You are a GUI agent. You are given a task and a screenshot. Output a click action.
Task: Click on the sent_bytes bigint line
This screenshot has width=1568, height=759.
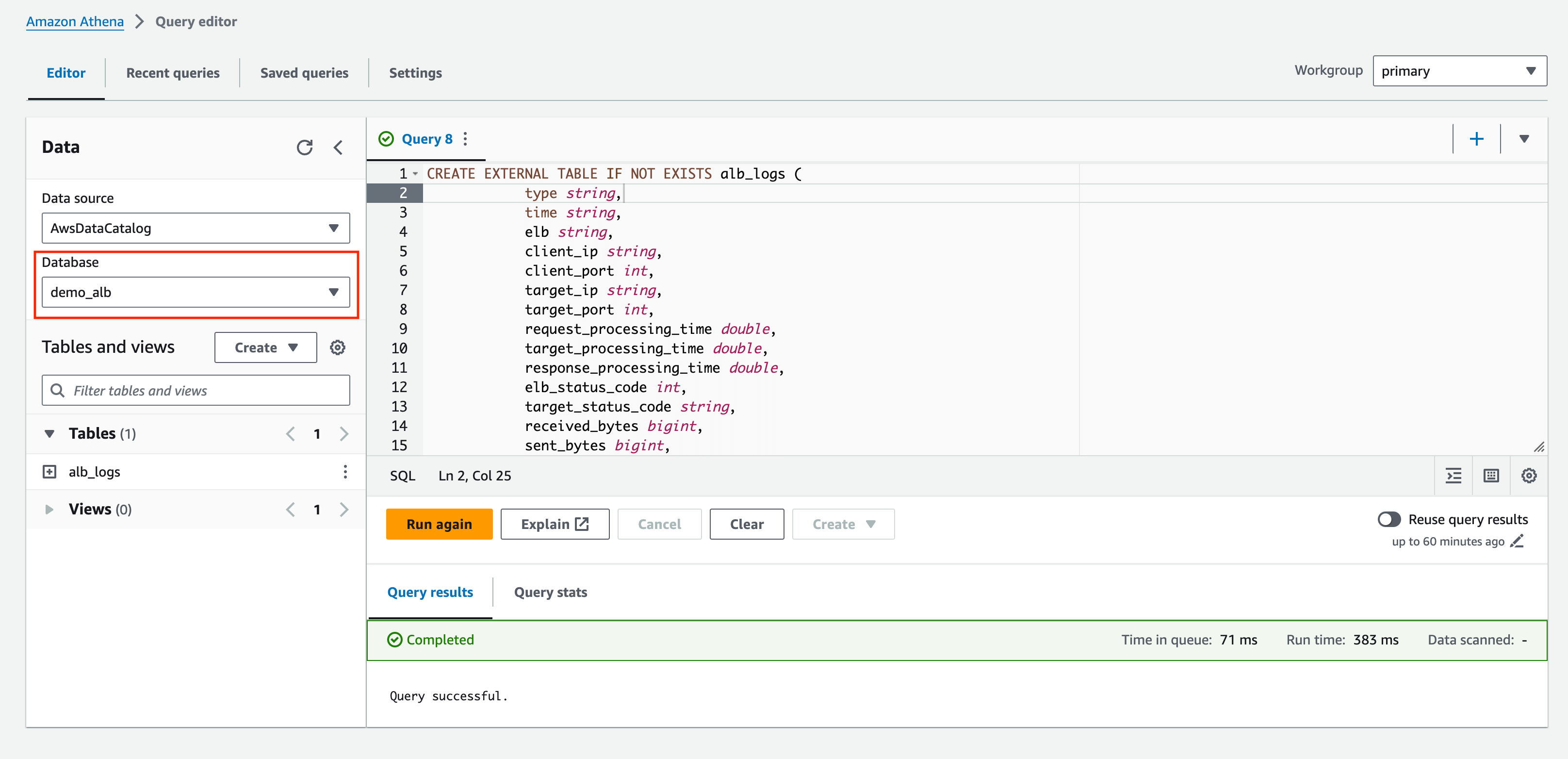pyautogui.click(x=597, y=445)
